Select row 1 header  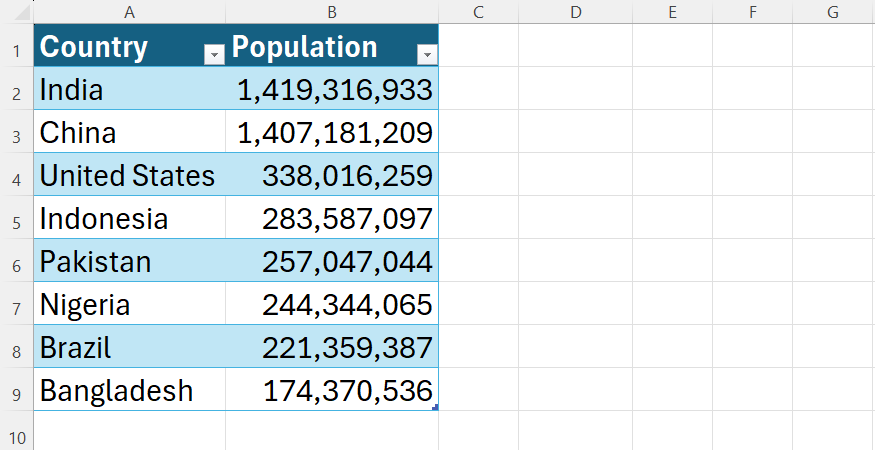click(17, 45)
